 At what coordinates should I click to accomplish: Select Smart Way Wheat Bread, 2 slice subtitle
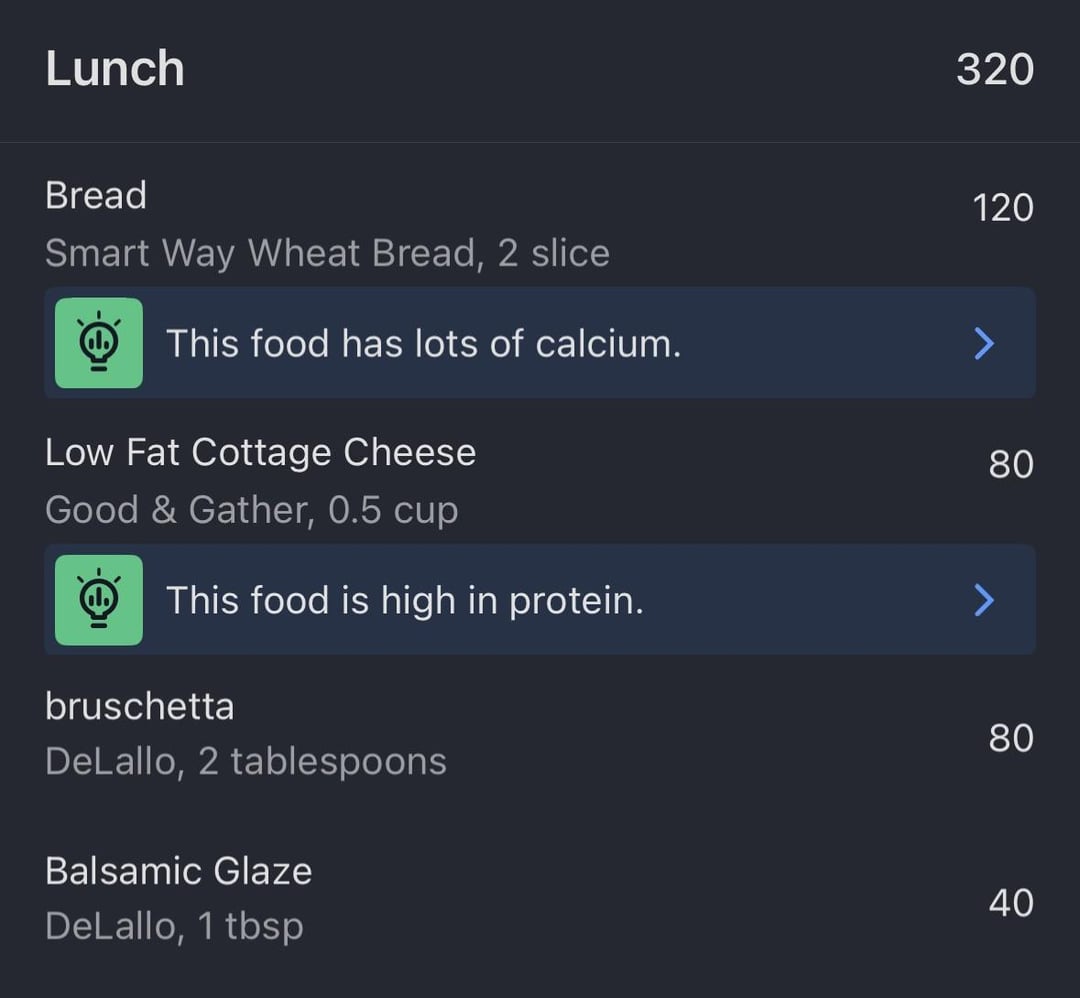point(327,253)
